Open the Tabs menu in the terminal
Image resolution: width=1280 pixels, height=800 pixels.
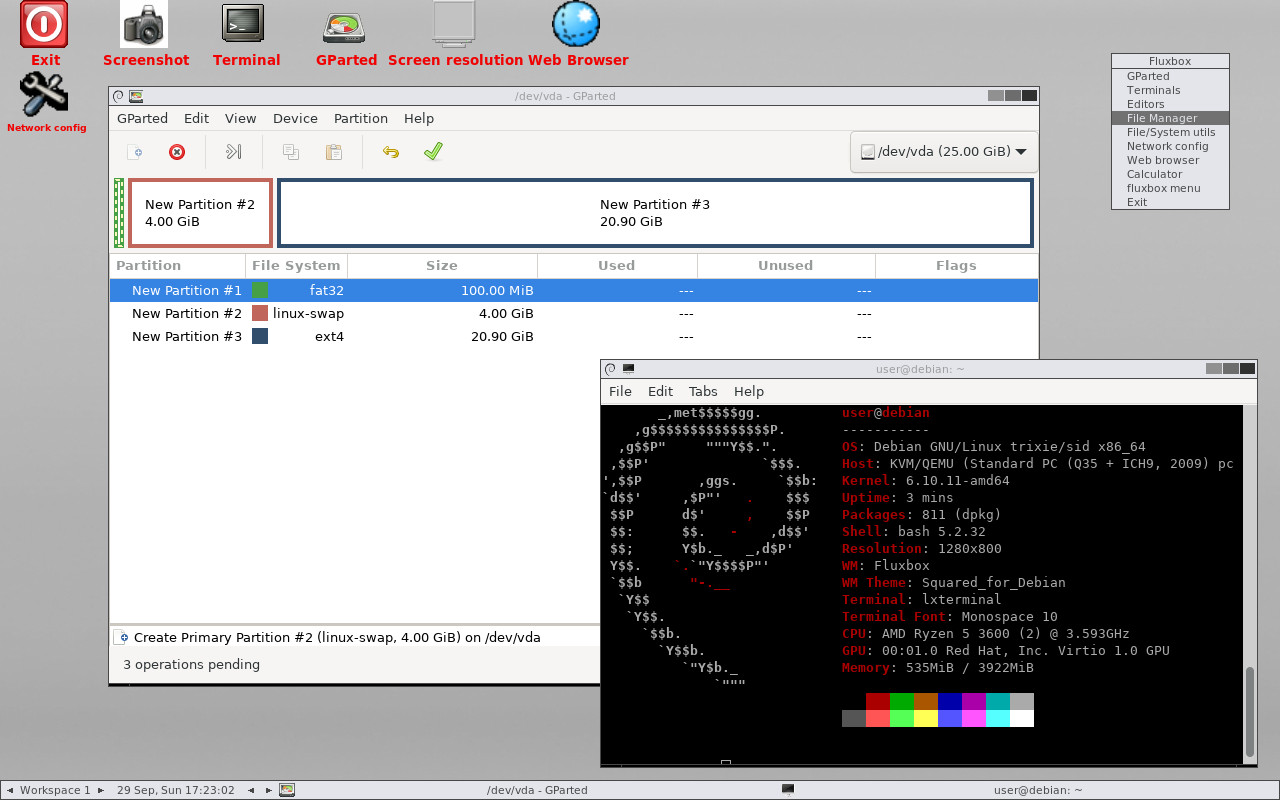[703, 391]
